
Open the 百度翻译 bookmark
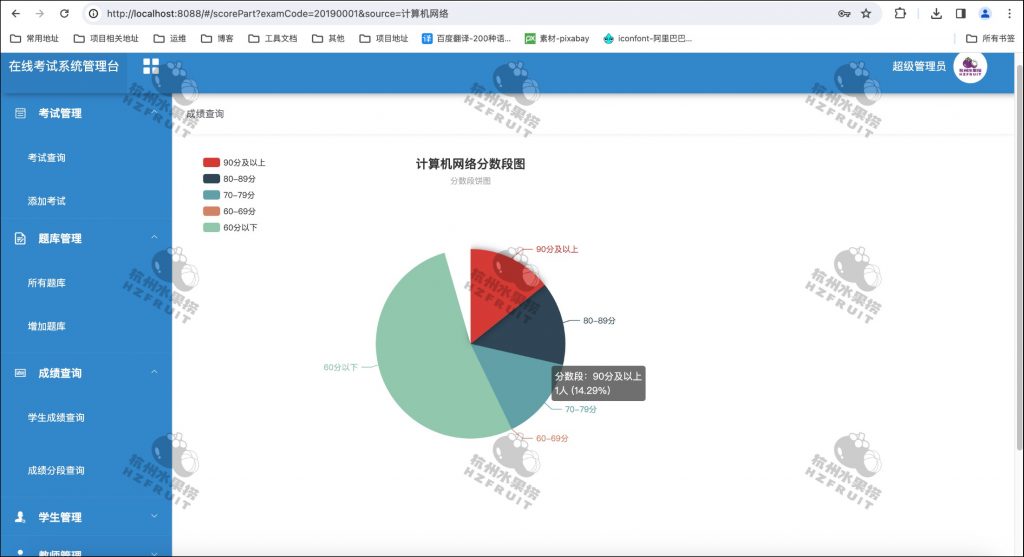pos(466,39)
